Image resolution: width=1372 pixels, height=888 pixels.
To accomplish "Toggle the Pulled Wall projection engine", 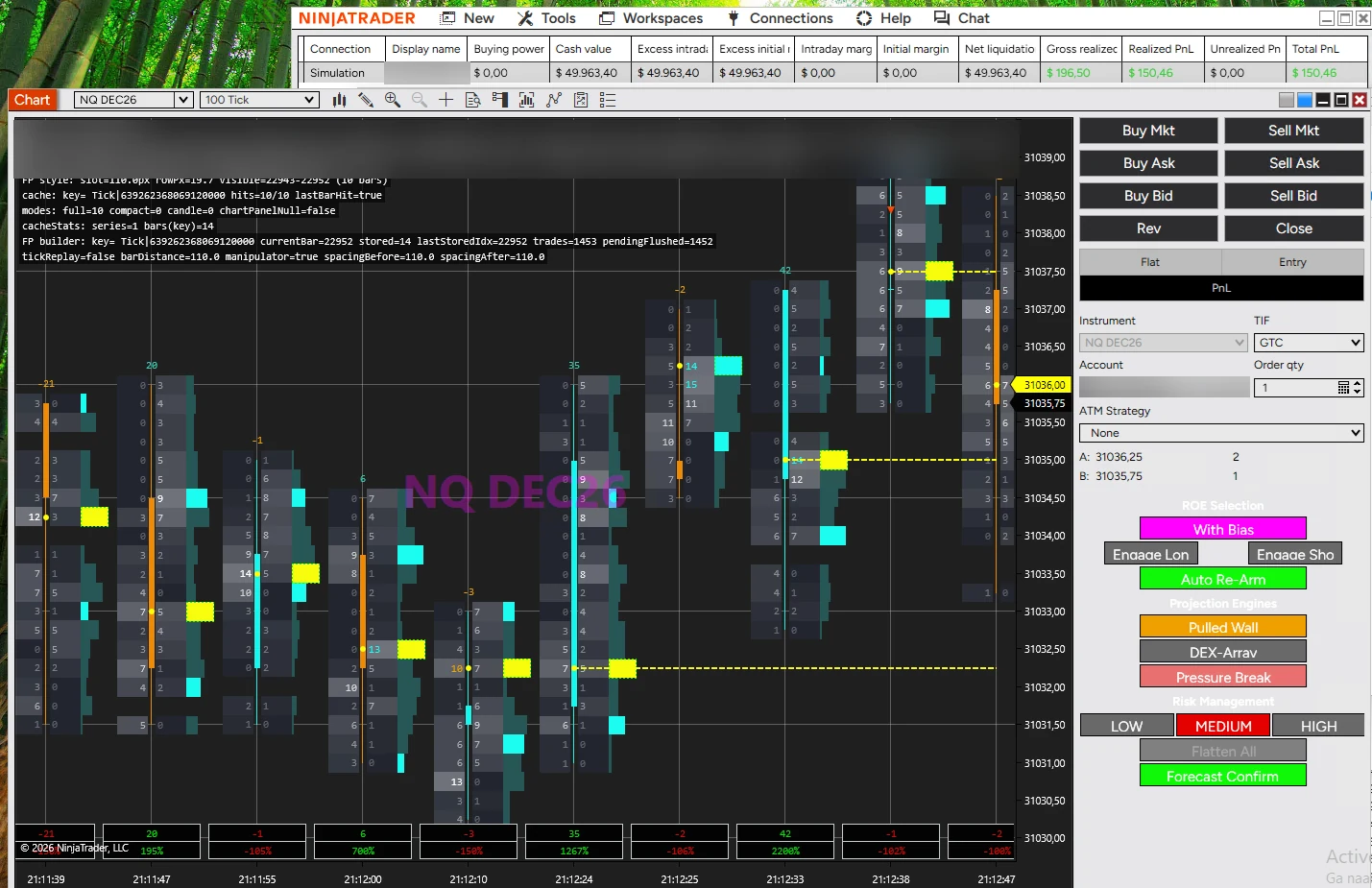I will [x=1223, y=627].
